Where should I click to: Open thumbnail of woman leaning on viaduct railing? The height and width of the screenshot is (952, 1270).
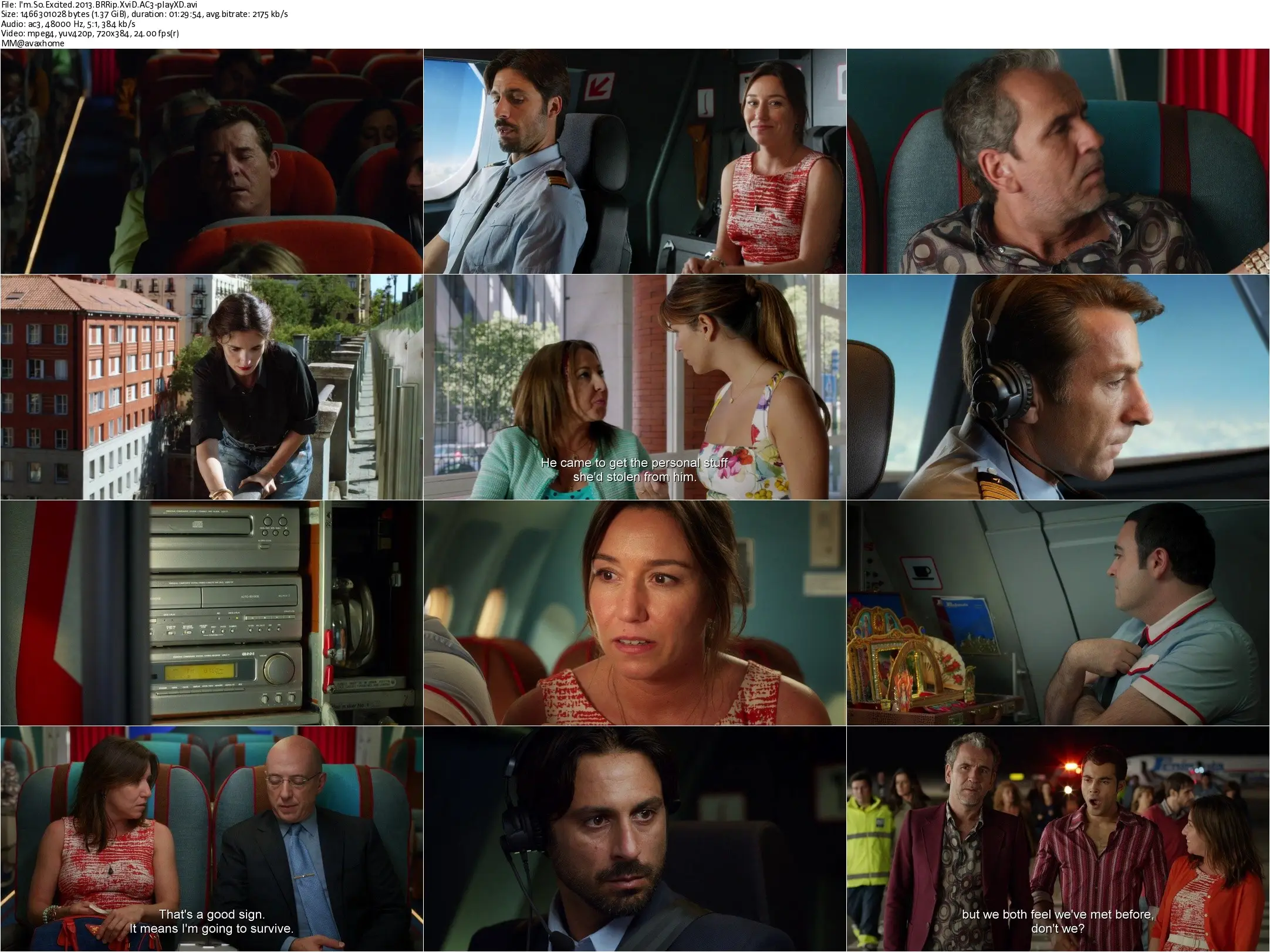[211, 387]
